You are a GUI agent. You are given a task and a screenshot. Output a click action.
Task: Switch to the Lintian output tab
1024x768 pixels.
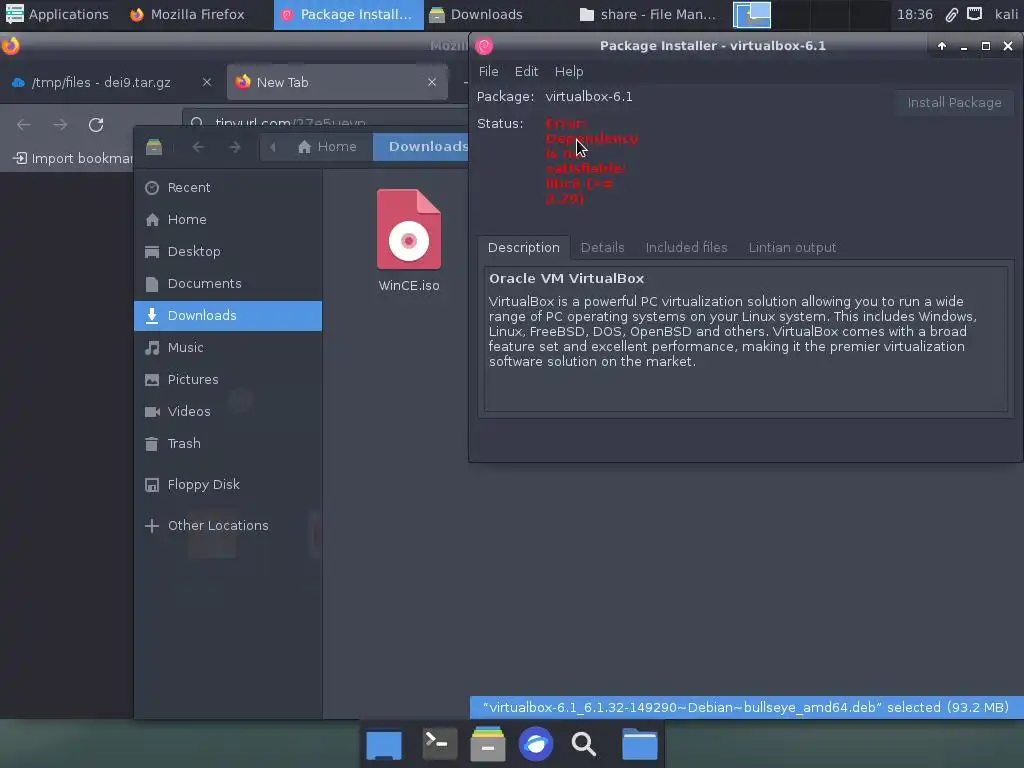tap(792, 248)
